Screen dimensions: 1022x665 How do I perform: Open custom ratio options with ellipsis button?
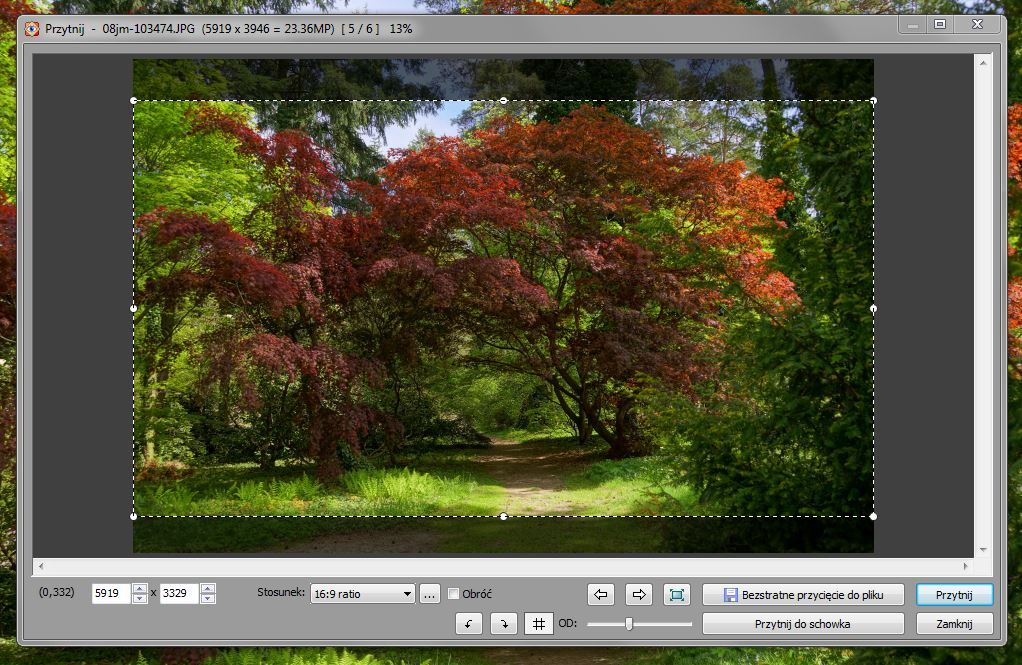(x=429, y=594)
